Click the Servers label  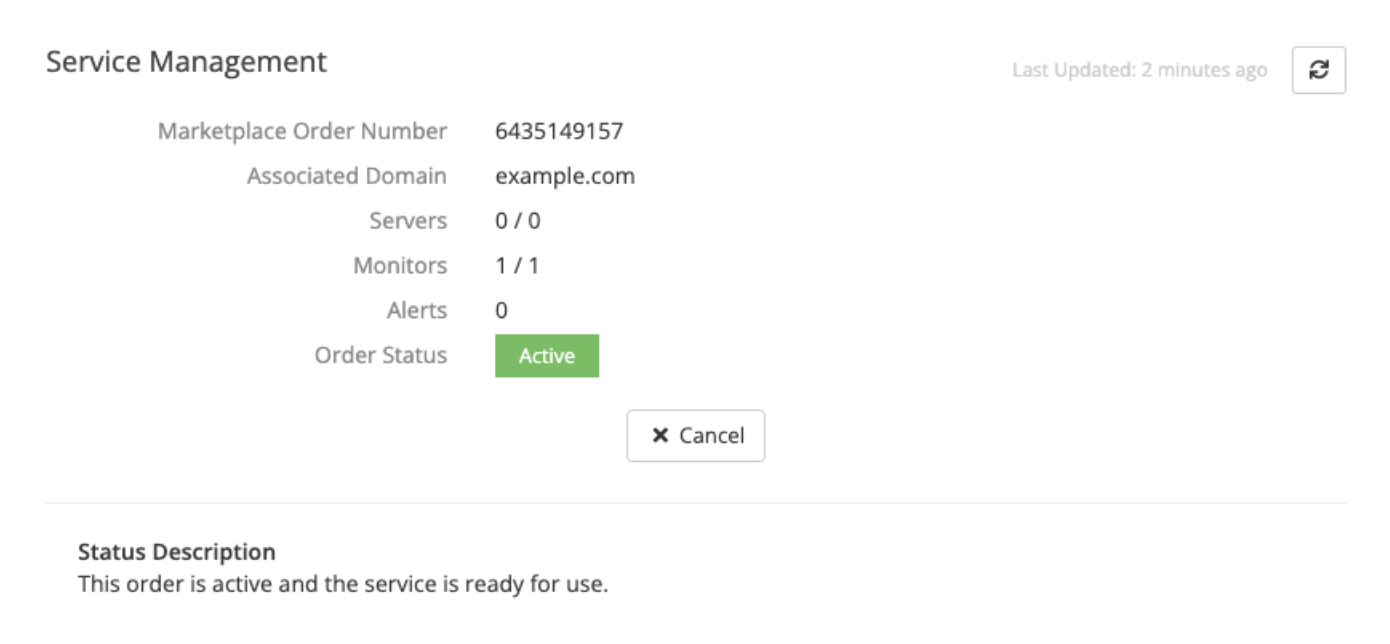pyautogui.click(x=408, y=221)
